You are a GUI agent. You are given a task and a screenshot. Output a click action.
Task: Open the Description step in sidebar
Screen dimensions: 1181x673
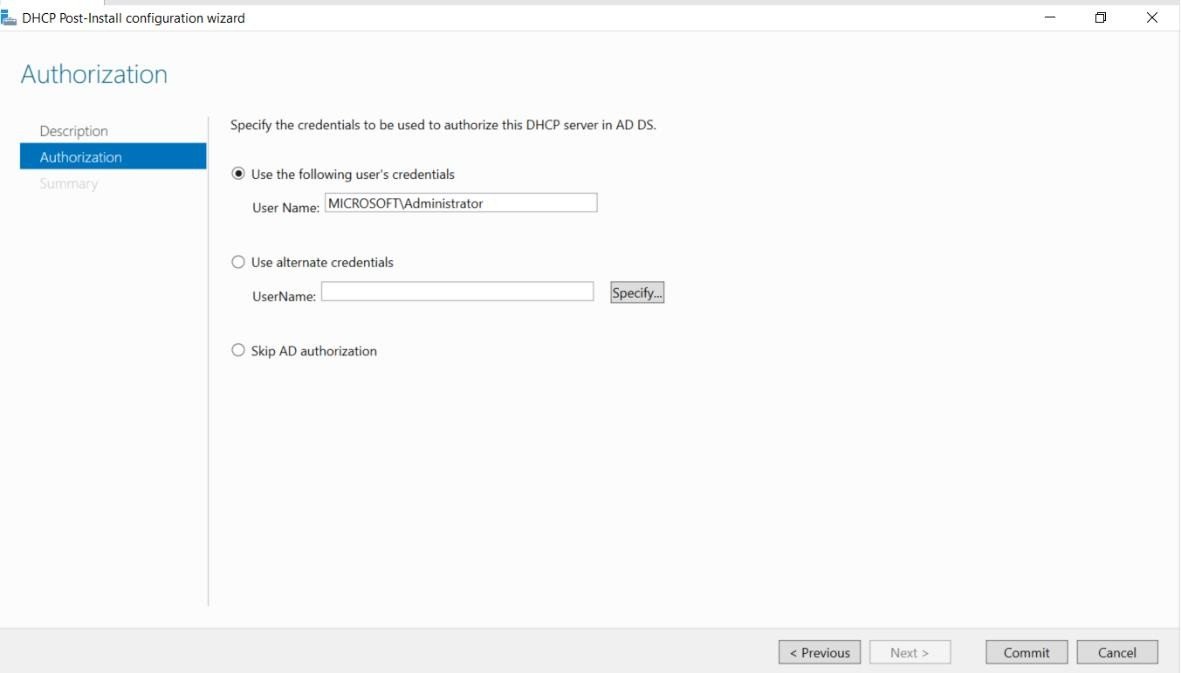coord(74,131)
